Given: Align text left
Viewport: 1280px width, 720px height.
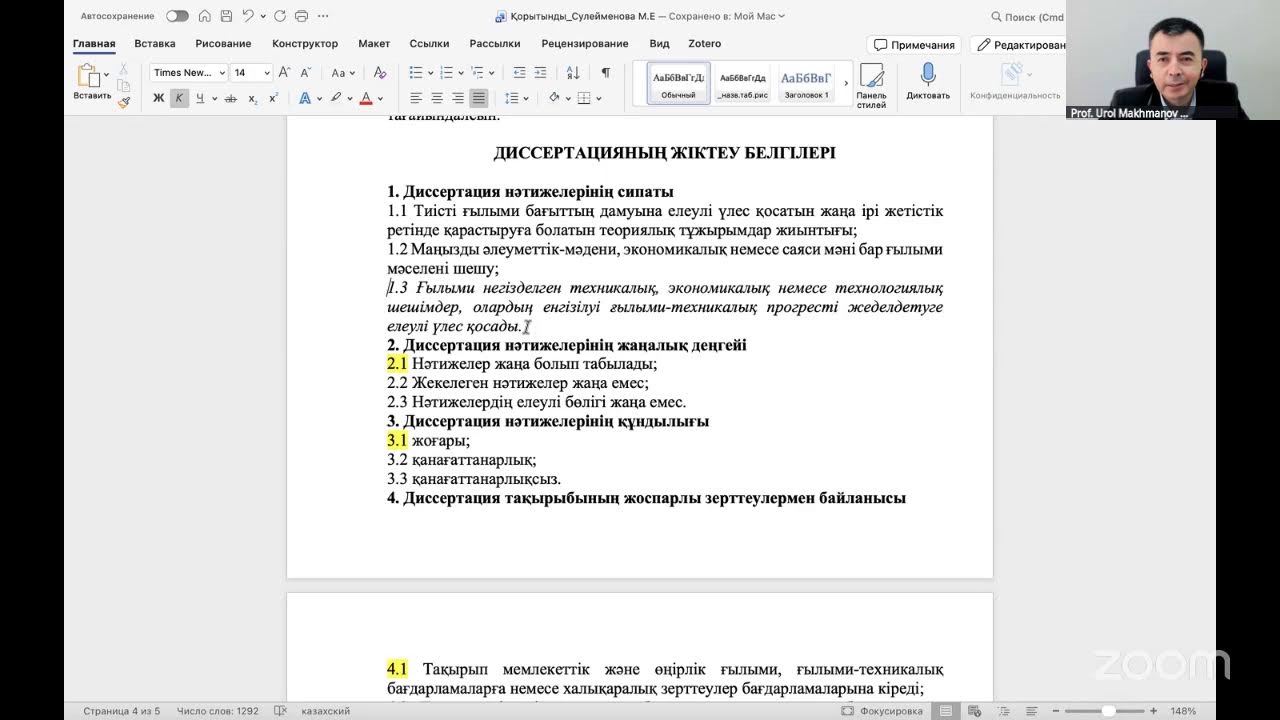Looking at the screenshot, I should point(416,98).
